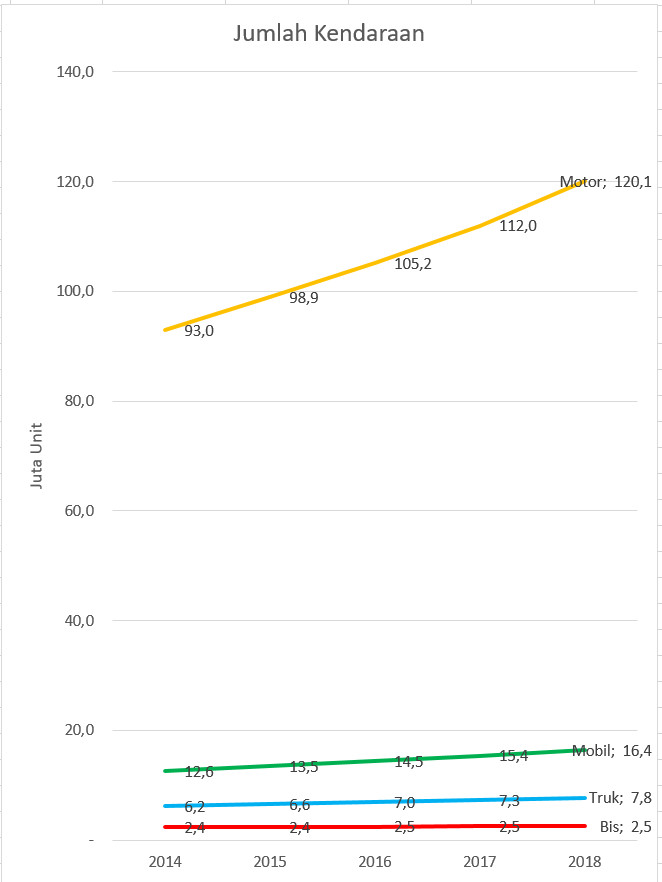Viewport: 662px width, 882px height.
Task: Click the 2014 horizontal axis label
Action: click(x=165, y=862)
